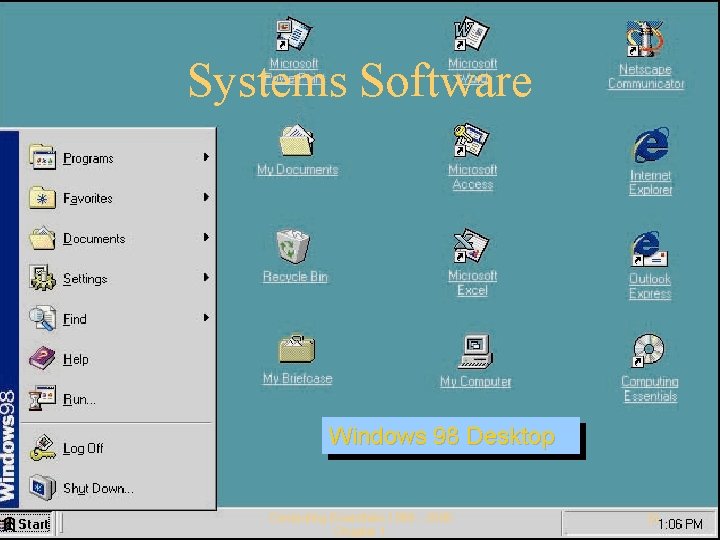This screenshot has width=720, height=540.
Task: Click the Run icon in Start menu
Action: coord(42,398)
